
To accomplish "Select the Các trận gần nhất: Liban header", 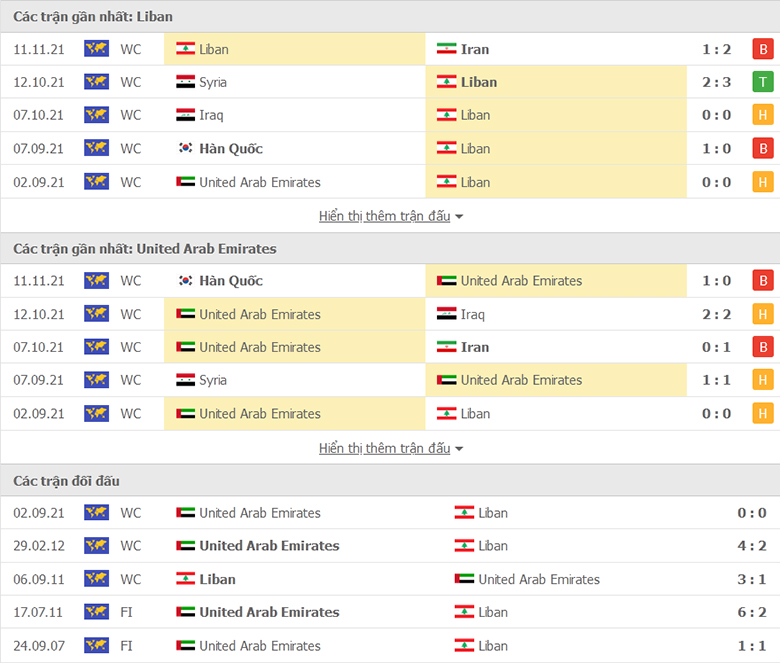I will click(92, 17).
